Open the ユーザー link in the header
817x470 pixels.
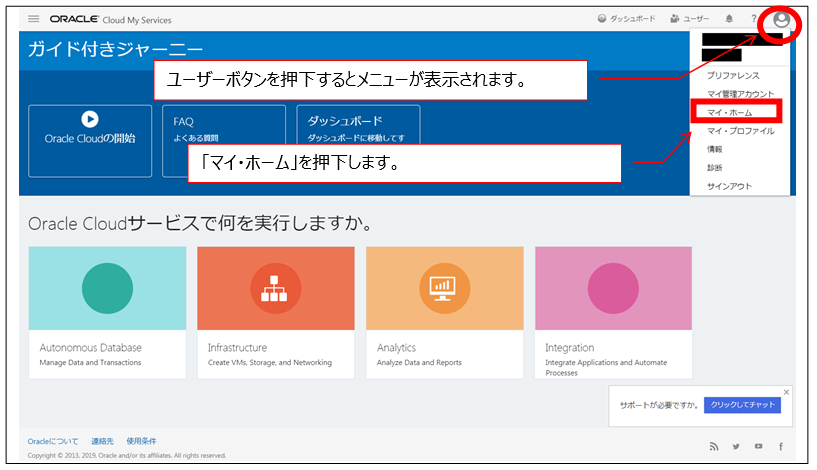tap(689, 19)
